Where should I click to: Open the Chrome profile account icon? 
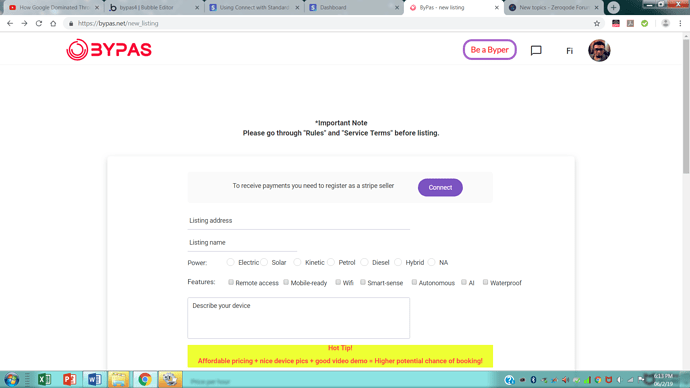coord(665,23)
